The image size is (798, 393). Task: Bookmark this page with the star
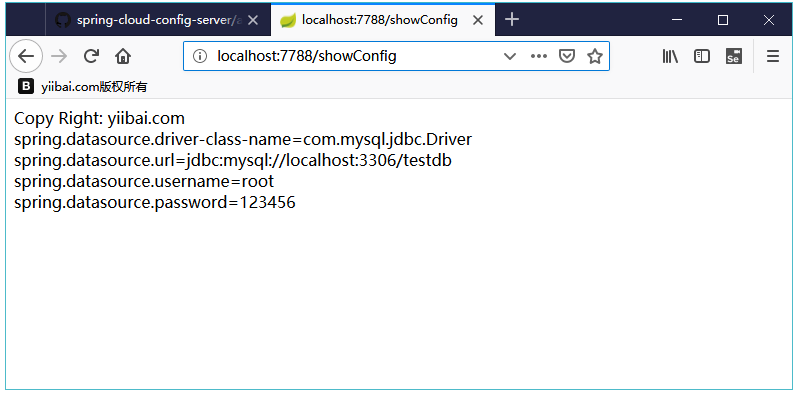[x=594, y=56]
